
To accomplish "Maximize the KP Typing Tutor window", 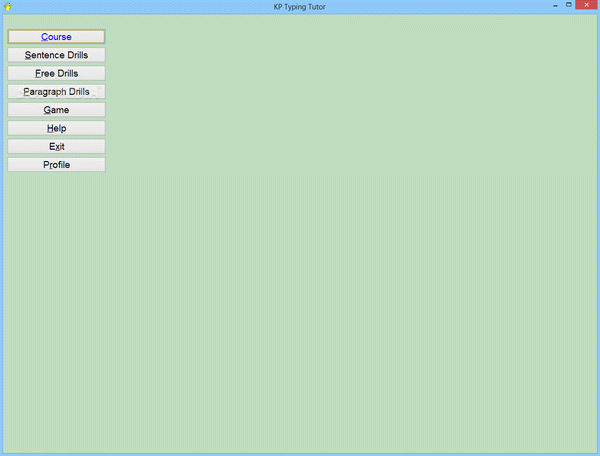I will tap(569, 5).
